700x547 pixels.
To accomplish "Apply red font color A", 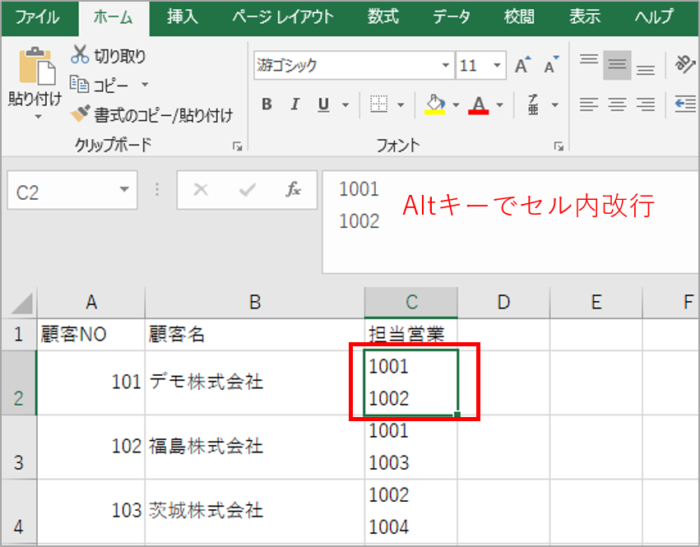I will coord(479,104).
